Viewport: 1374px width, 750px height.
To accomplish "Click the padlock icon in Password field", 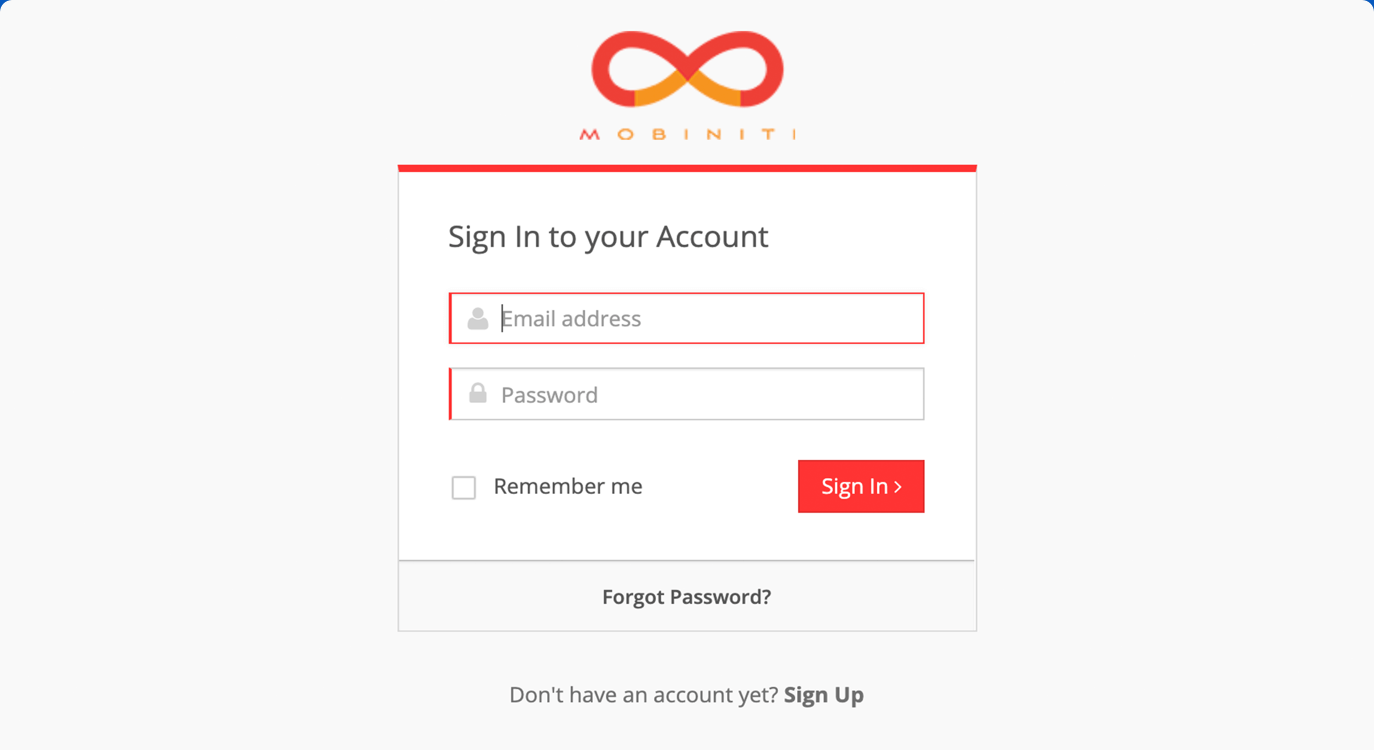I will click(478, 393).
